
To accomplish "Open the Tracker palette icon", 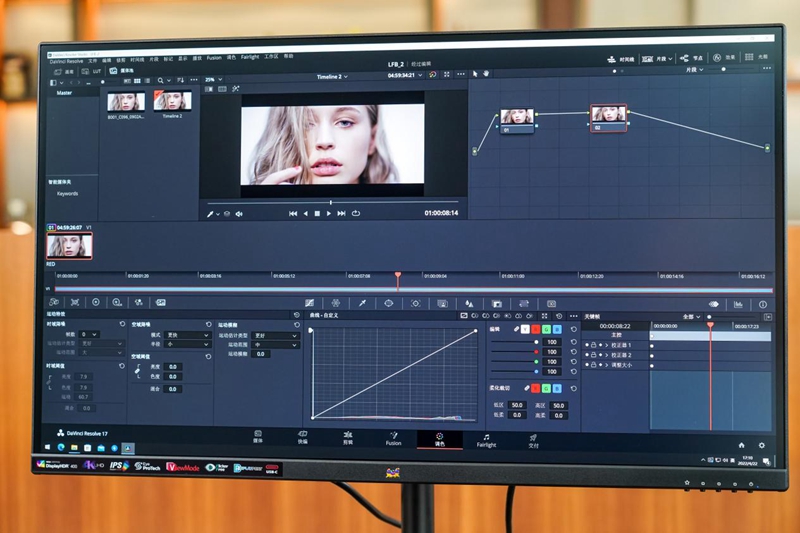I will pyautogui.click(x=415, y=303).
